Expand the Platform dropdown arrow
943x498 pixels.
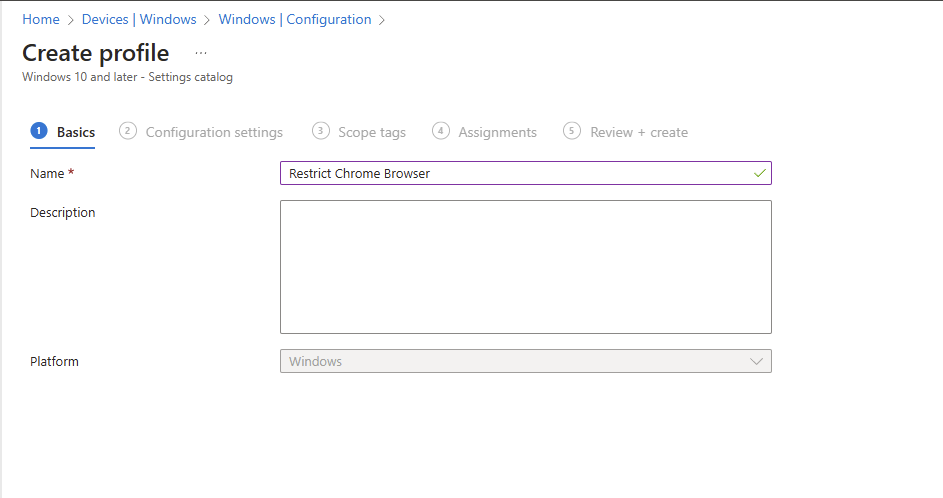click(757, 361)
